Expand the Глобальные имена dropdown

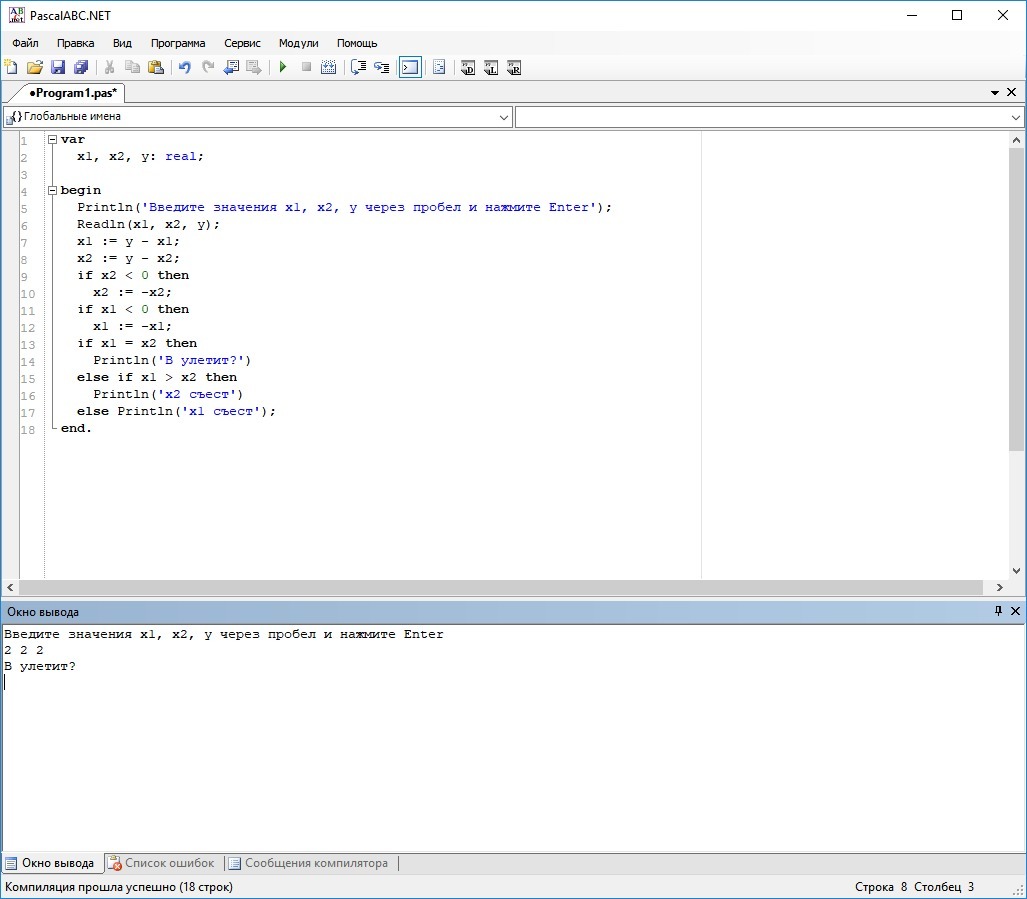coord(504,117)
